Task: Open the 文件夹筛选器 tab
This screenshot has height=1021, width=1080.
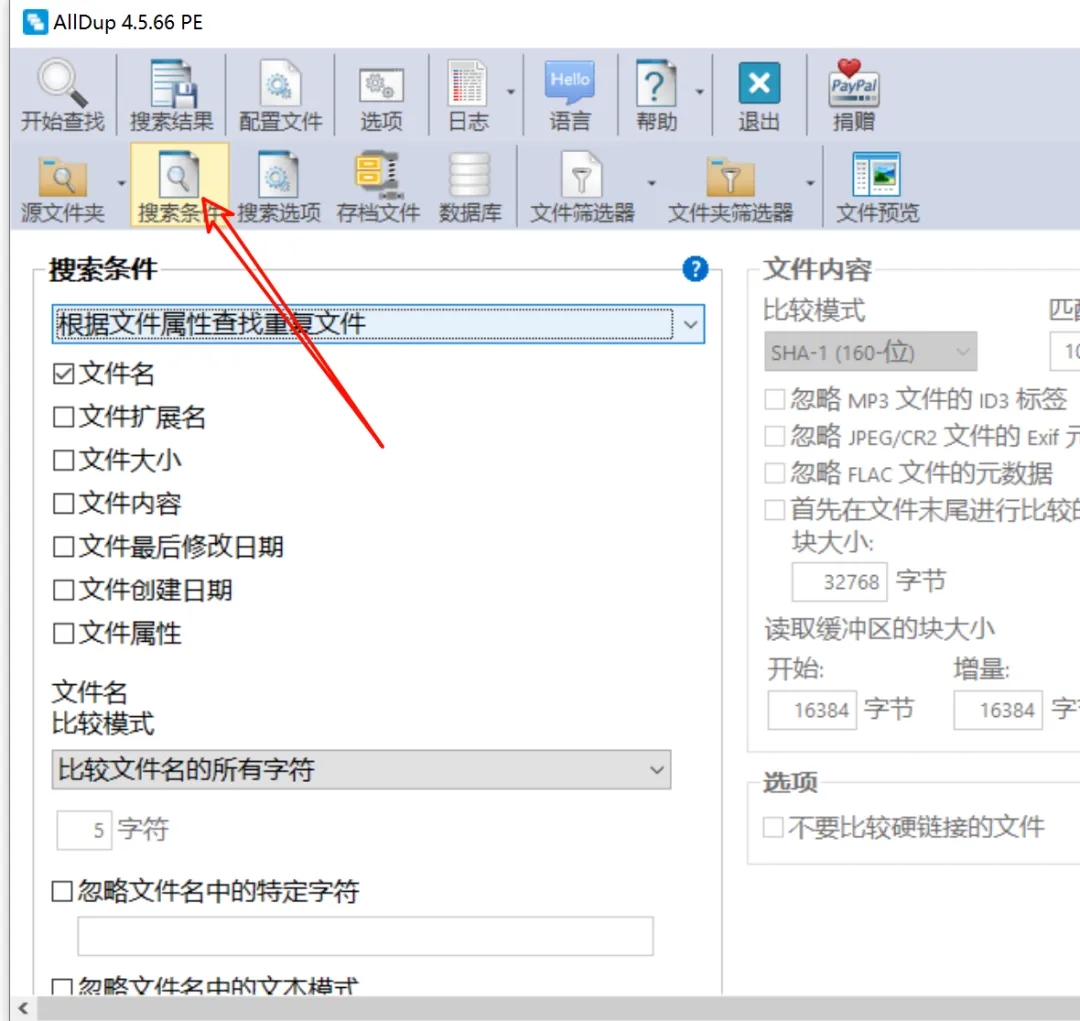Action: pyautogui.click(x=730, y=188)
